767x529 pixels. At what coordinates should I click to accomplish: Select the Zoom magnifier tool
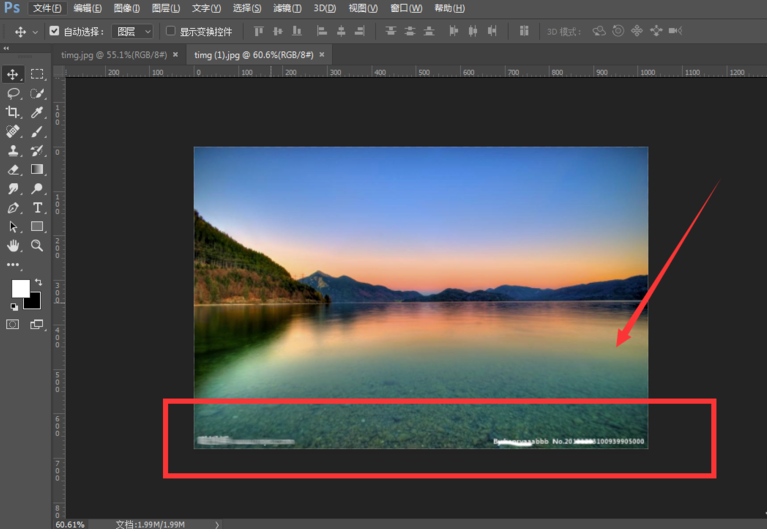37,246
